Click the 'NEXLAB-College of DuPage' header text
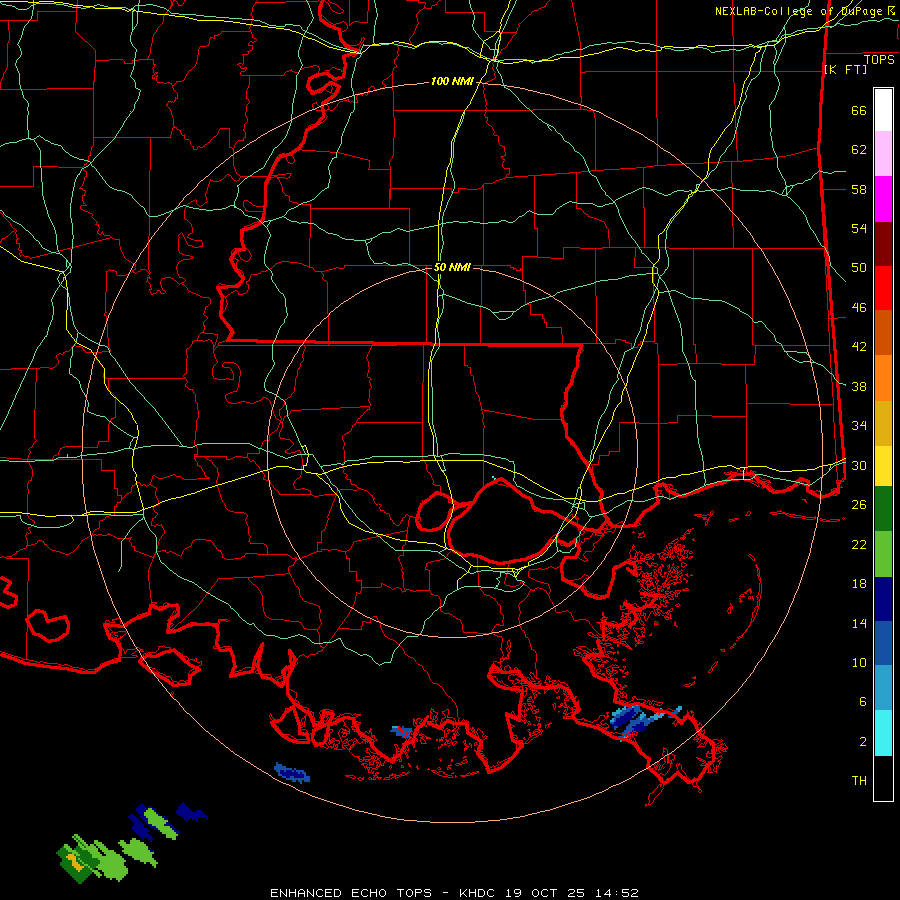Image resolution: width=900 pixels, height=900 pixels. 798,11
